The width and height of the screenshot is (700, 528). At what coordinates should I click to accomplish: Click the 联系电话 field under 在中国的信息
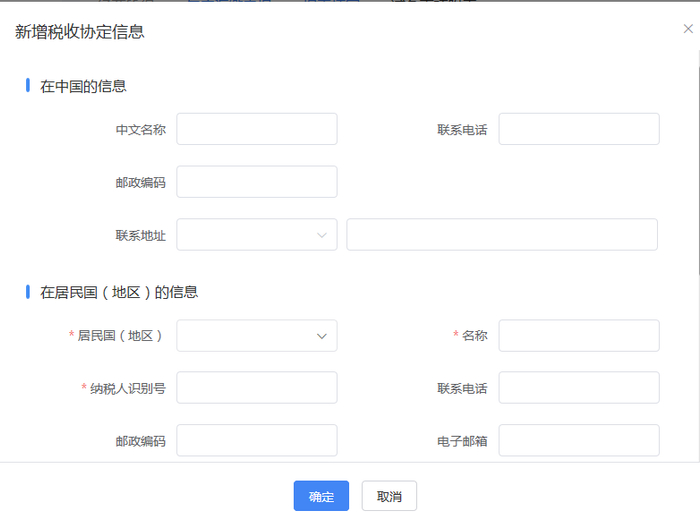579,129
